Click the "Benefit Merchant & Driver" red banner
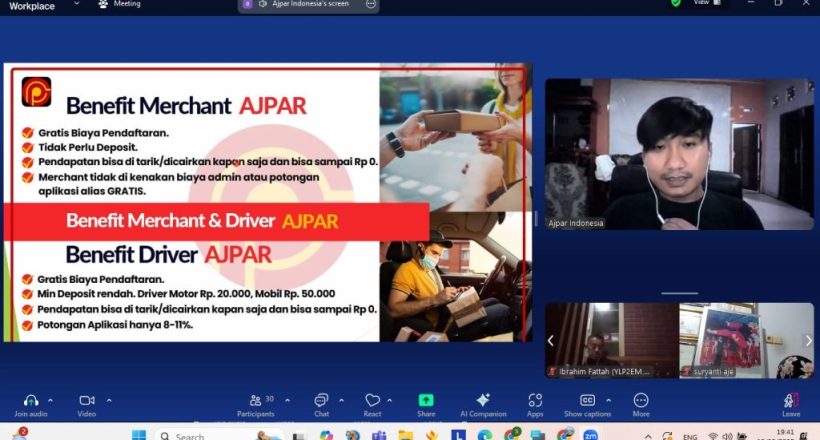 217,221
